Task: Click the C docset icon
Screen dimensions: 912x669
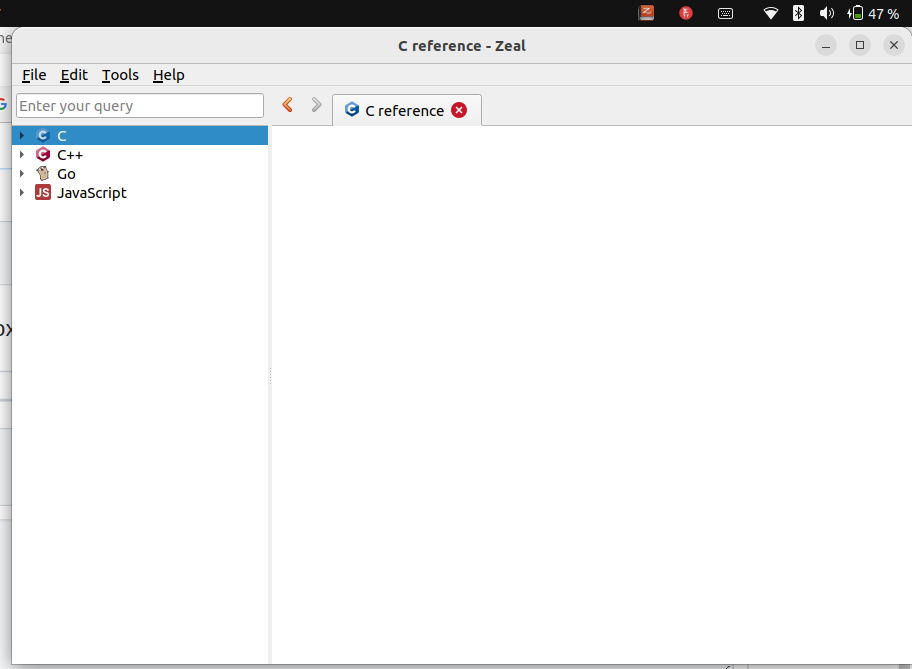Action: tap(42, 135)
